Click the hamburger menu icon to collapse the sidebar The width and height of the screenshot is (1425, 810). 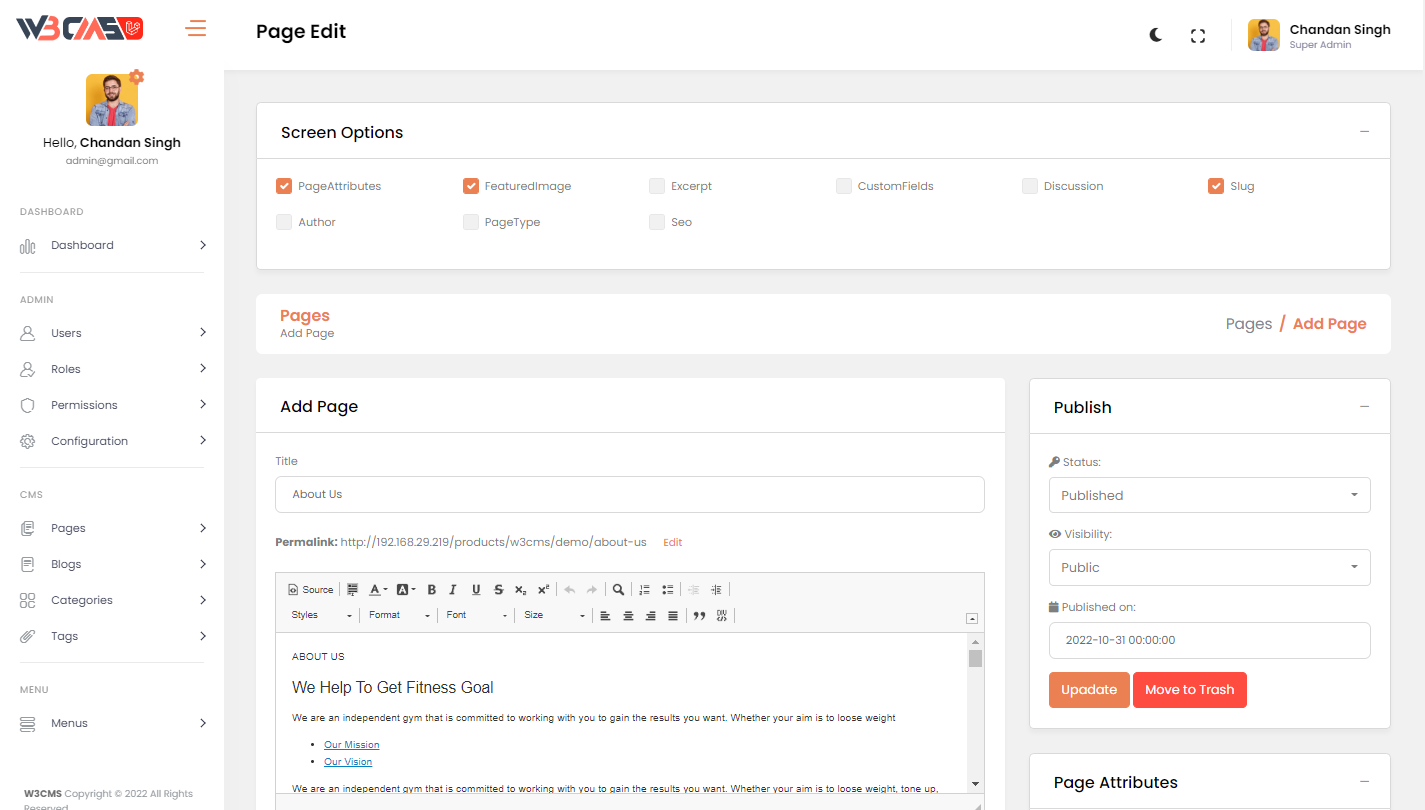point(196,29)
